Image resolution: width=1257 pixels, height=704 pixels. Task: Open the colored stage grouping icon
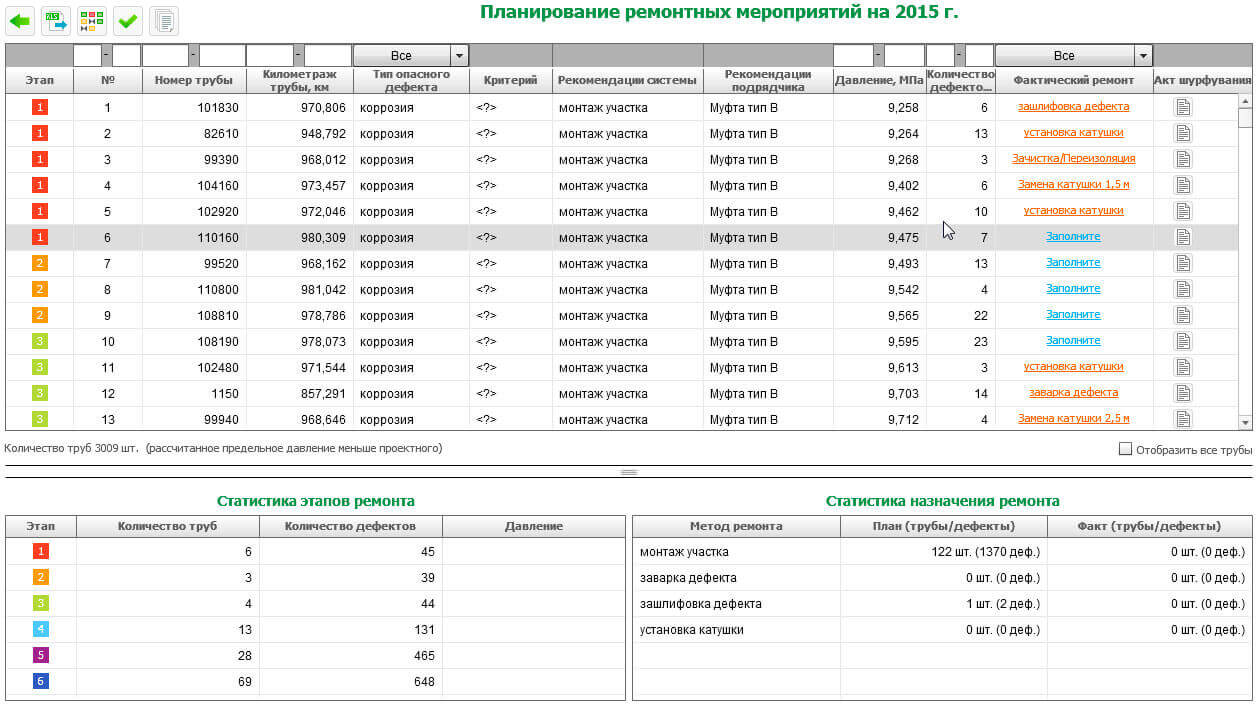click(92, 20)
